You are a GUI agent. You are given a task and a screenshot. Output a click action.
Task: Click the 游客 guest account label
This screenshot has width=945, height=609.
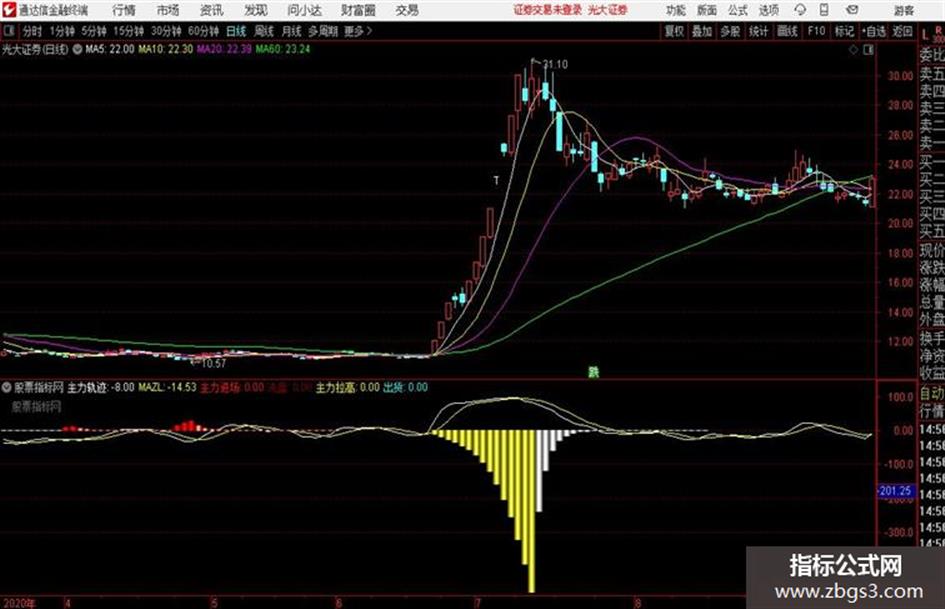point(903,10)
